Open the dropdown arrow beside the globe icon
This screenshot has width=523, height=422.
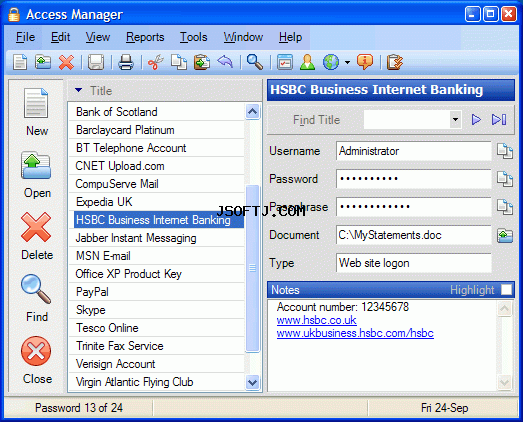point(347,62)
